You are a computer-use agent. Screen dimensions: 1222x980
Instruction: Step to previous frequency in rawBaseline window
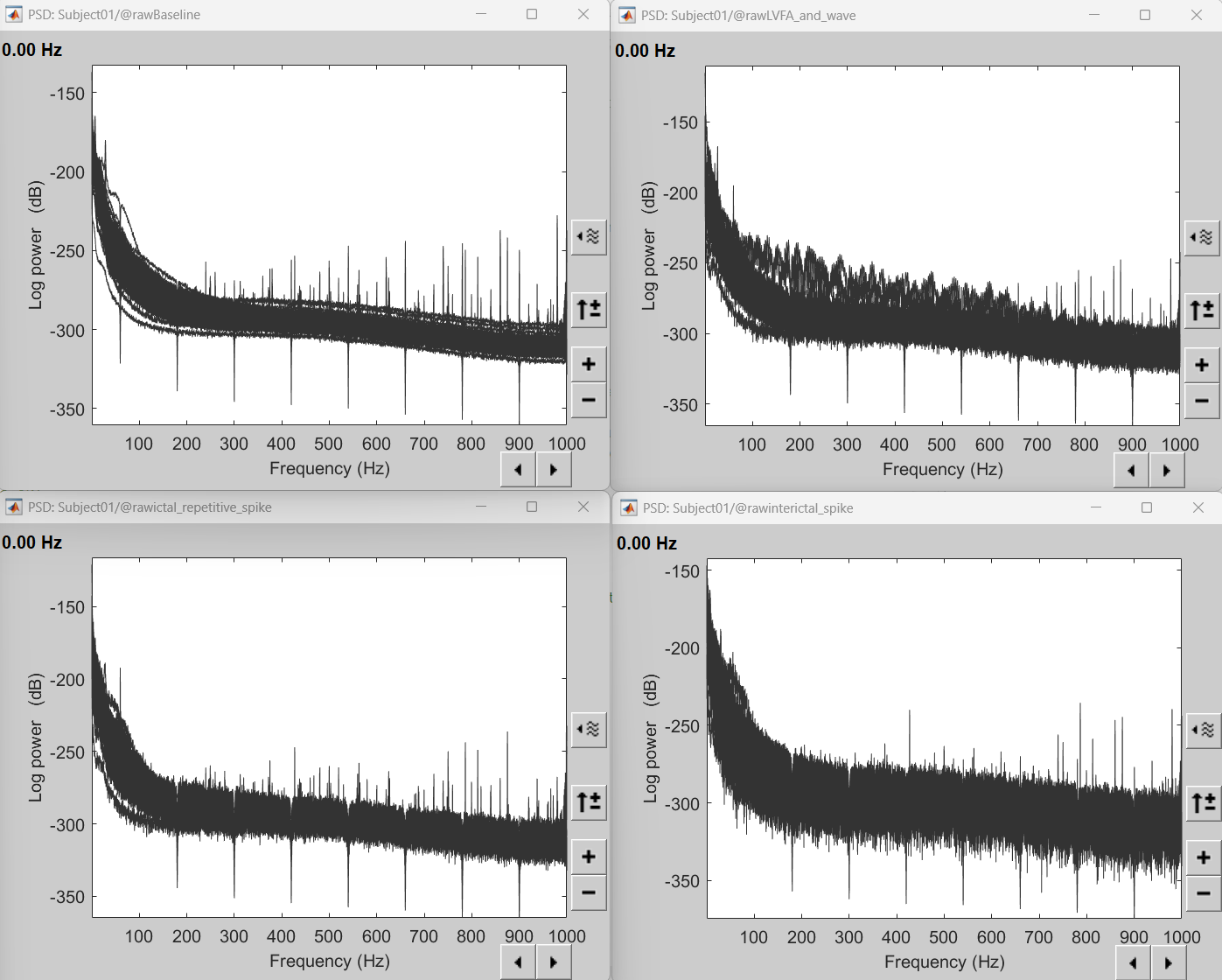point(518,470)
